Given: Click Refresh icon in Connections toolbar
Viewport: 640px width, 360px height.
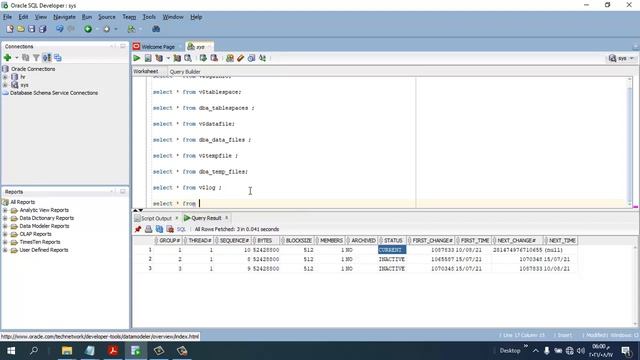Looking at the screenshot, I should pyautogui.click(x=26, y=58).
